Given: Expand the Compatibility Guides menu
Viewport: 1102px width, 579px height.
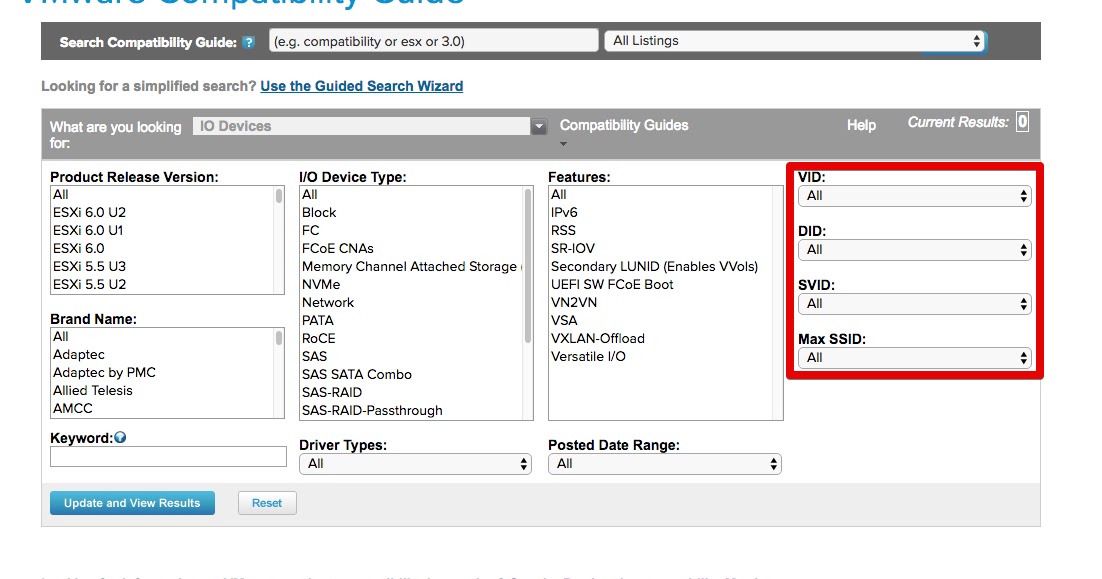Looking at the screenshot, I should coord(623,126).
